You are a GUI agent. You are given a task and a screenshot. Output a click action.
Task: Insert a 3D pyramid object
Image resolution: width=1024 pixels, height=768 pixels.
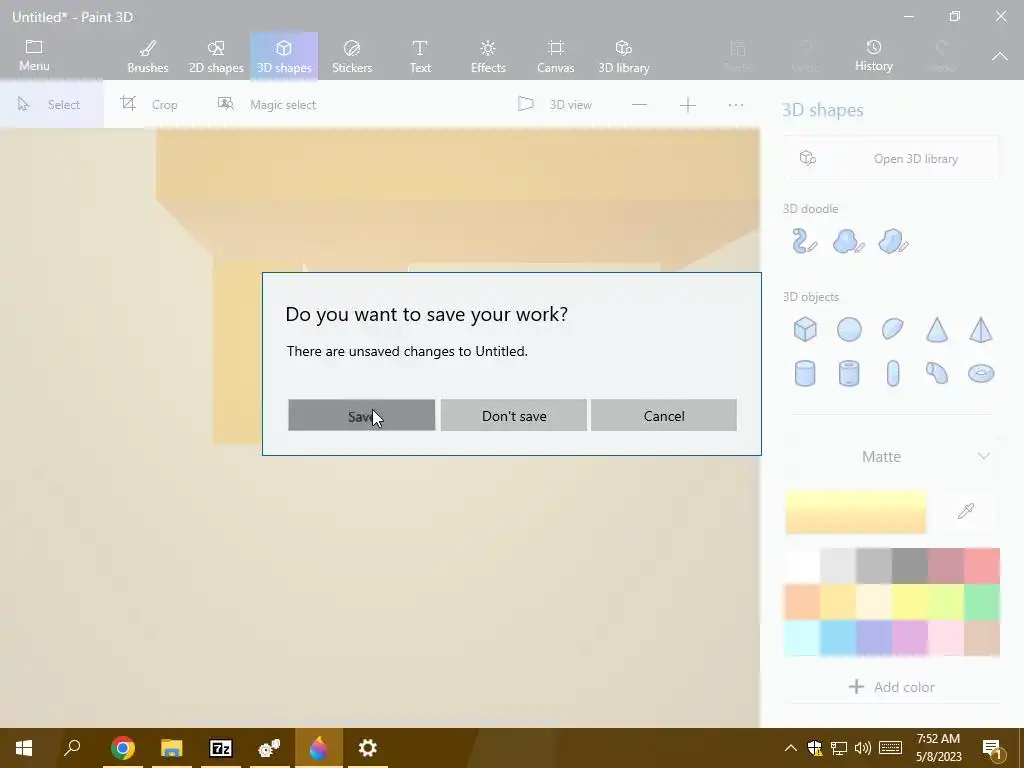pyautogui.click(x=980, y=329)
